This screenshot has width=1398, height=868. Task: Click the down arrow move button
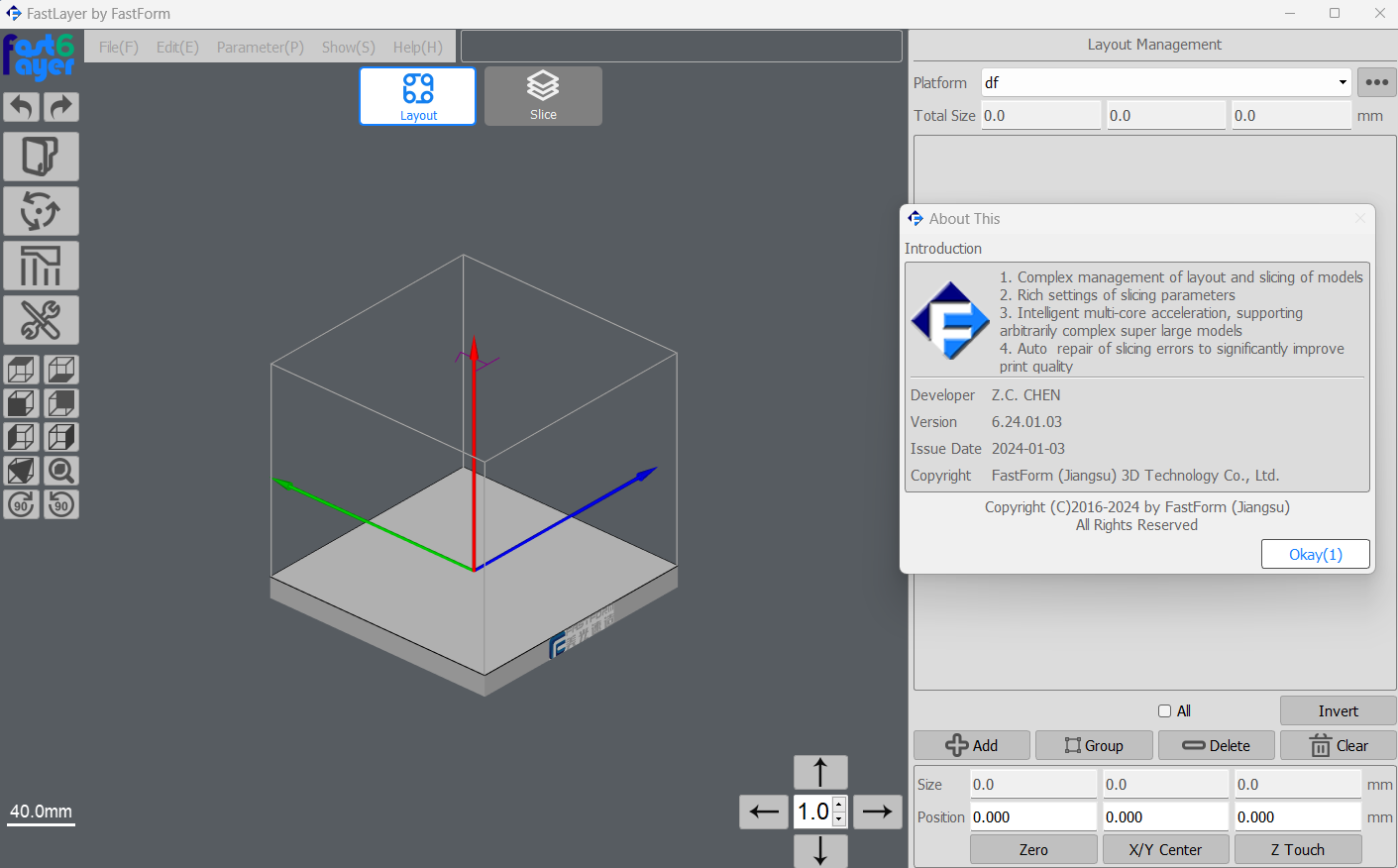click(x=820, y=850)
